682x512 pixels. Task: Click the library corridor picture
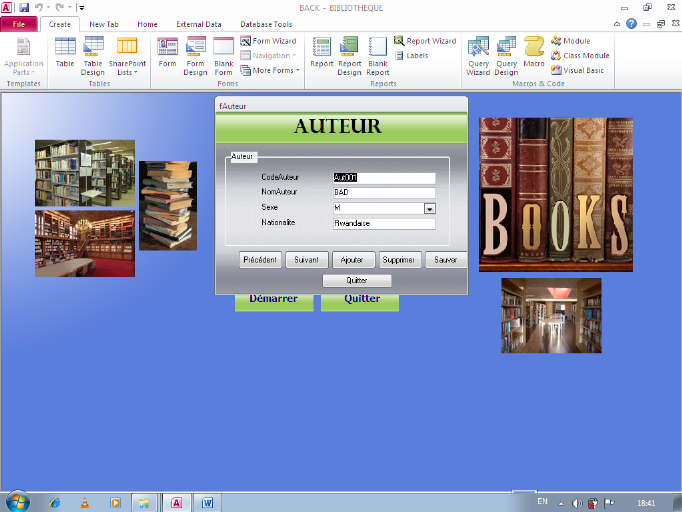(x=551, y=316)
